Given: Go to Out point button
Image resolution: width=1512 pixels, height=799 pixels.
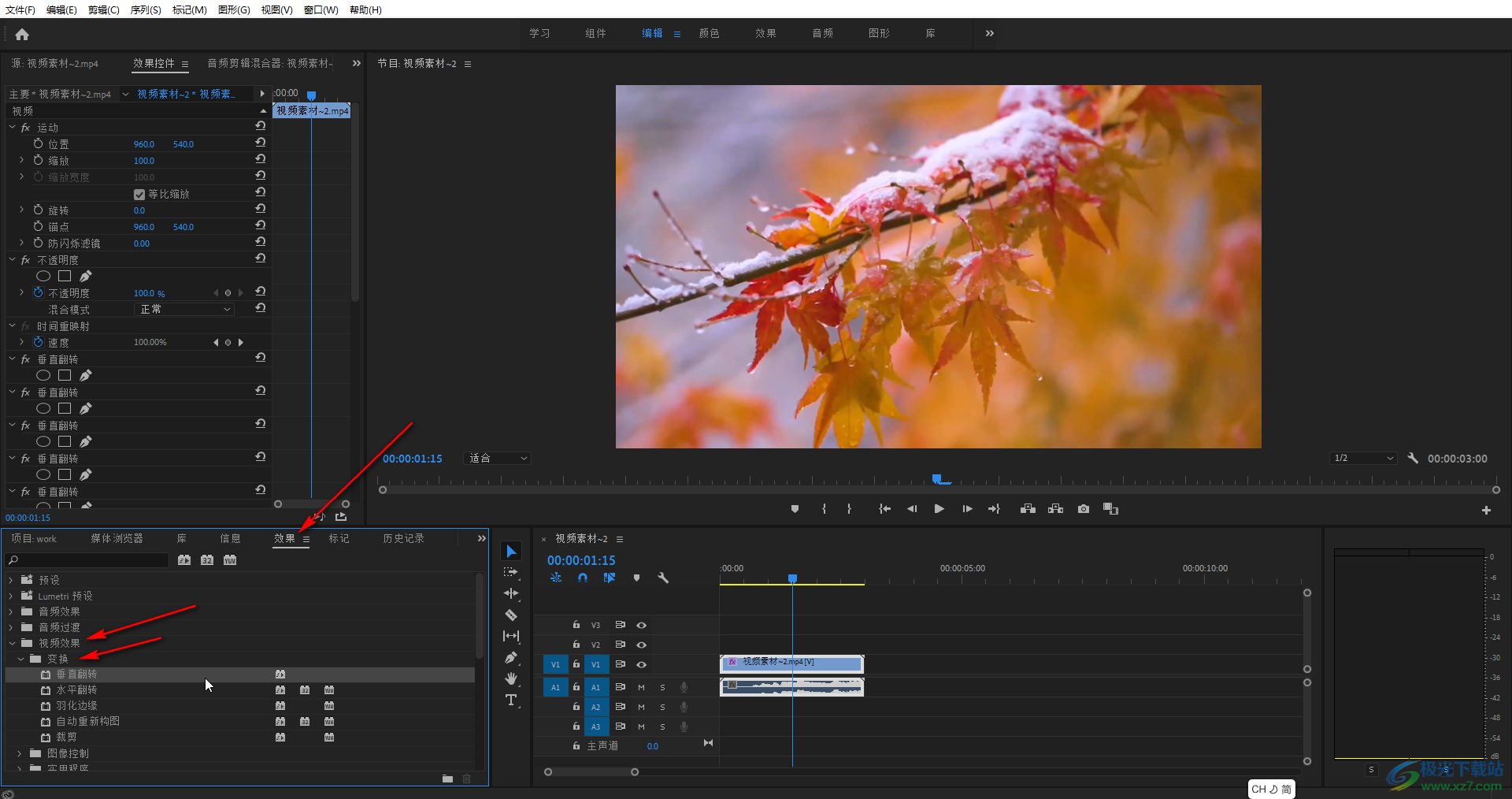Looking at the screenshot, I should coord(994,509).
